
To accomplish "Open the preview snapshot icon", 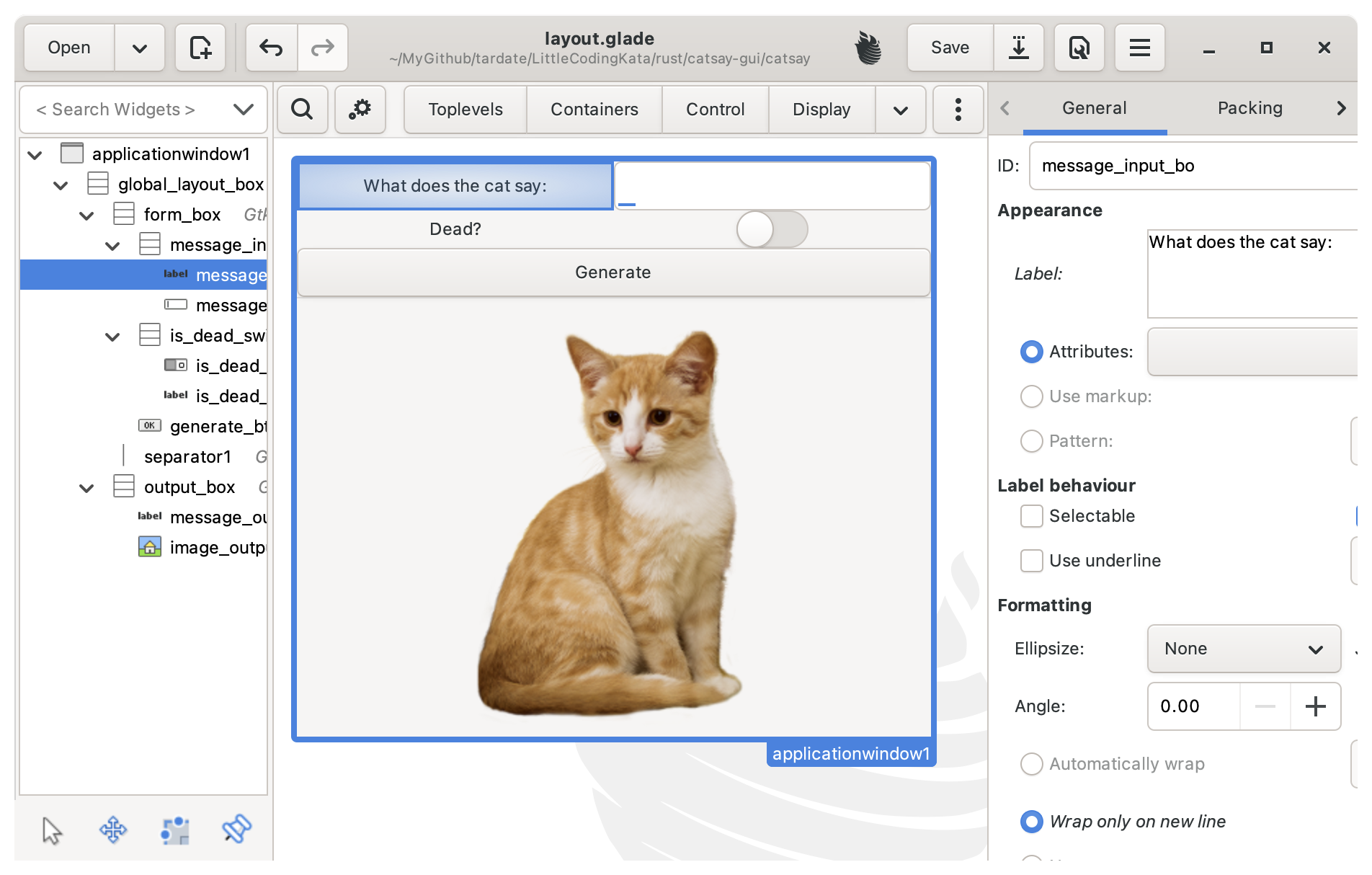I will (x=1079, y=48).
